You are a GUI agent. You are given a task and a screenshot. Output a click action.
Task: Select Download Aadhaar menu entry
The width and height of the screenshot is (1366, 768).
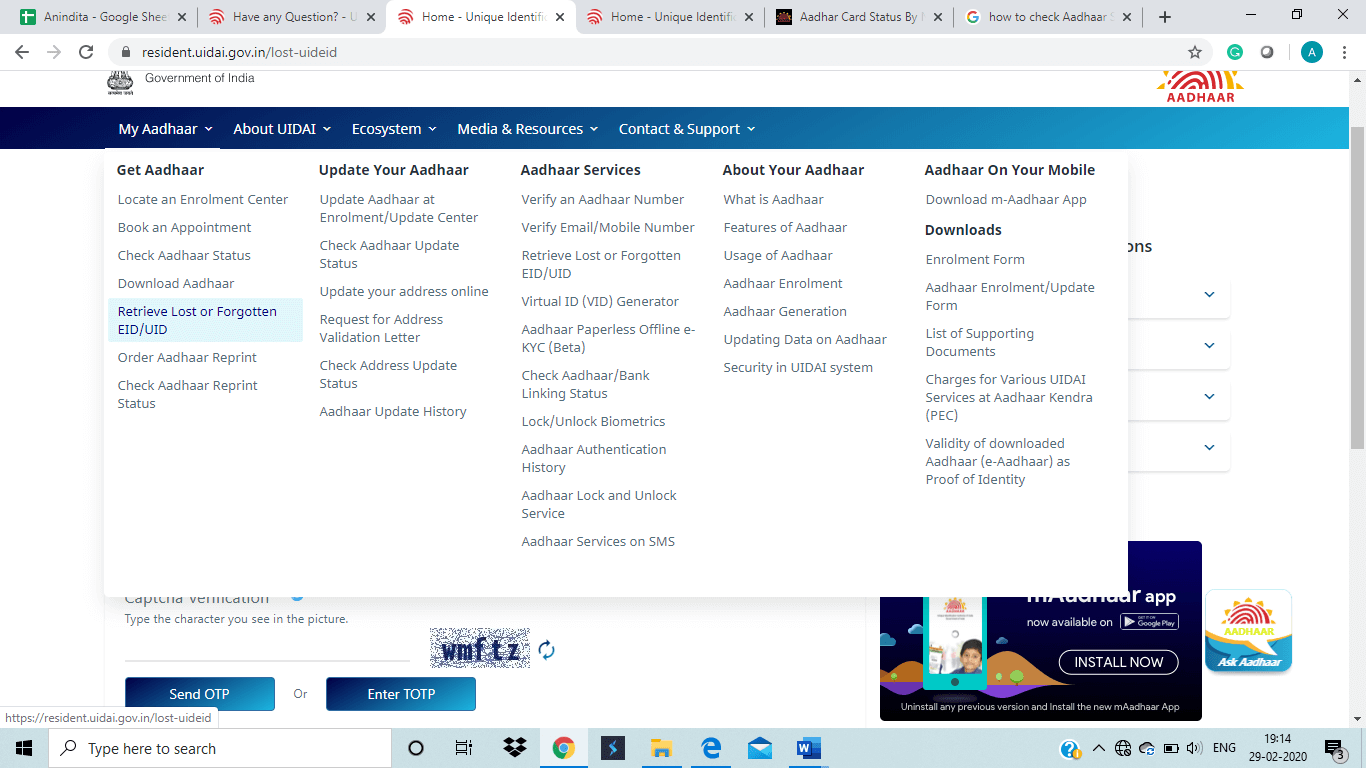pyautogui.click(x=176, y=284)
